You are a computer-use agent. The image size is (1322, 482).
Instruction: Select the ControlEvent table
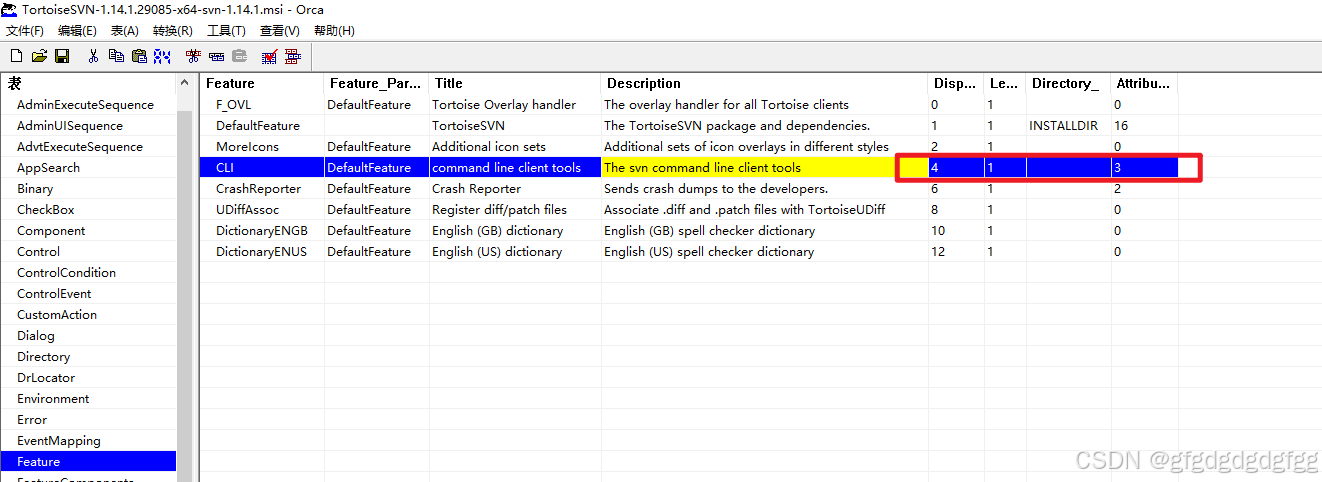tap(55, 294)
